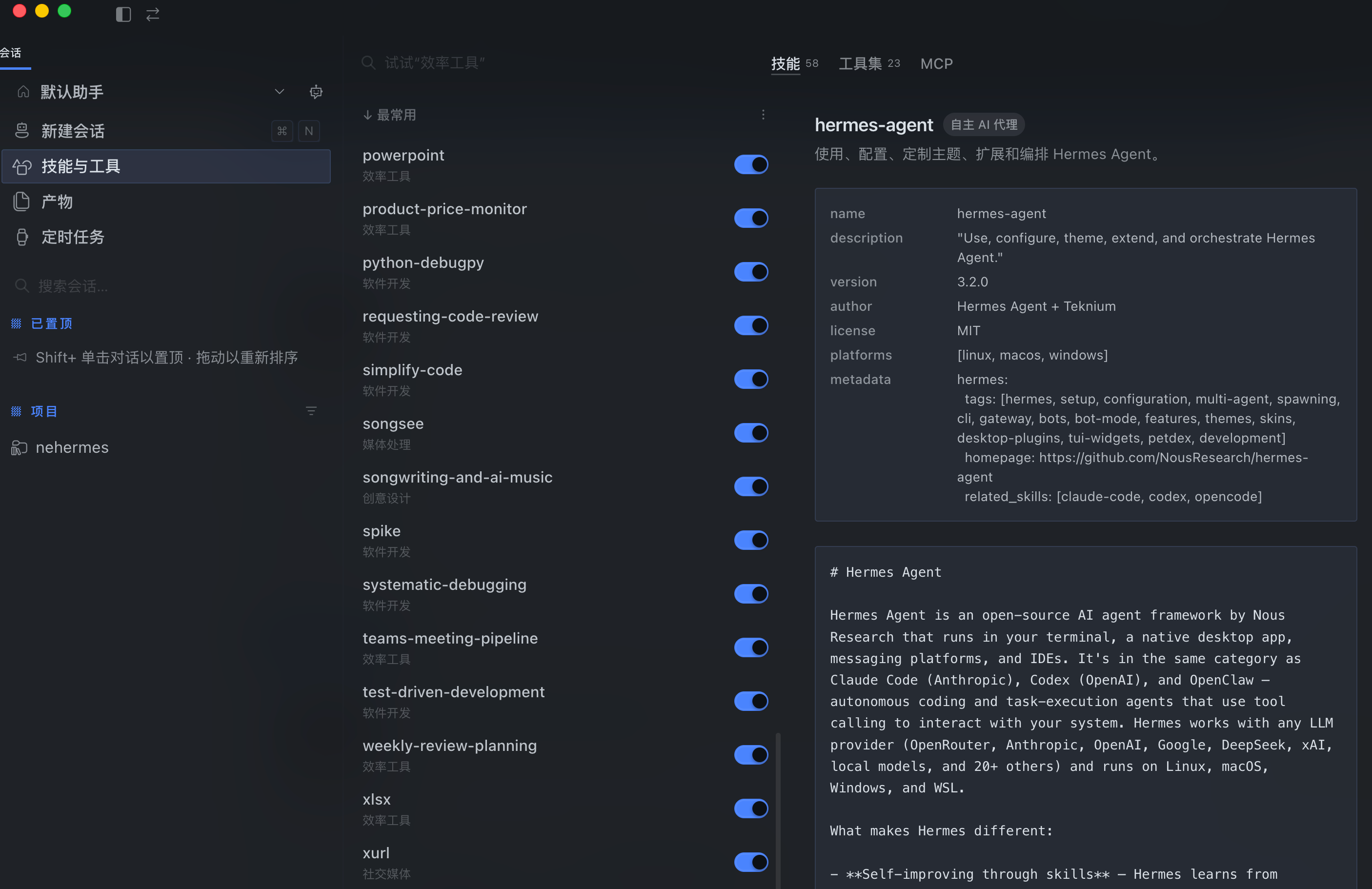Open assistant settings icon beside 默认助手

(316, 92)
